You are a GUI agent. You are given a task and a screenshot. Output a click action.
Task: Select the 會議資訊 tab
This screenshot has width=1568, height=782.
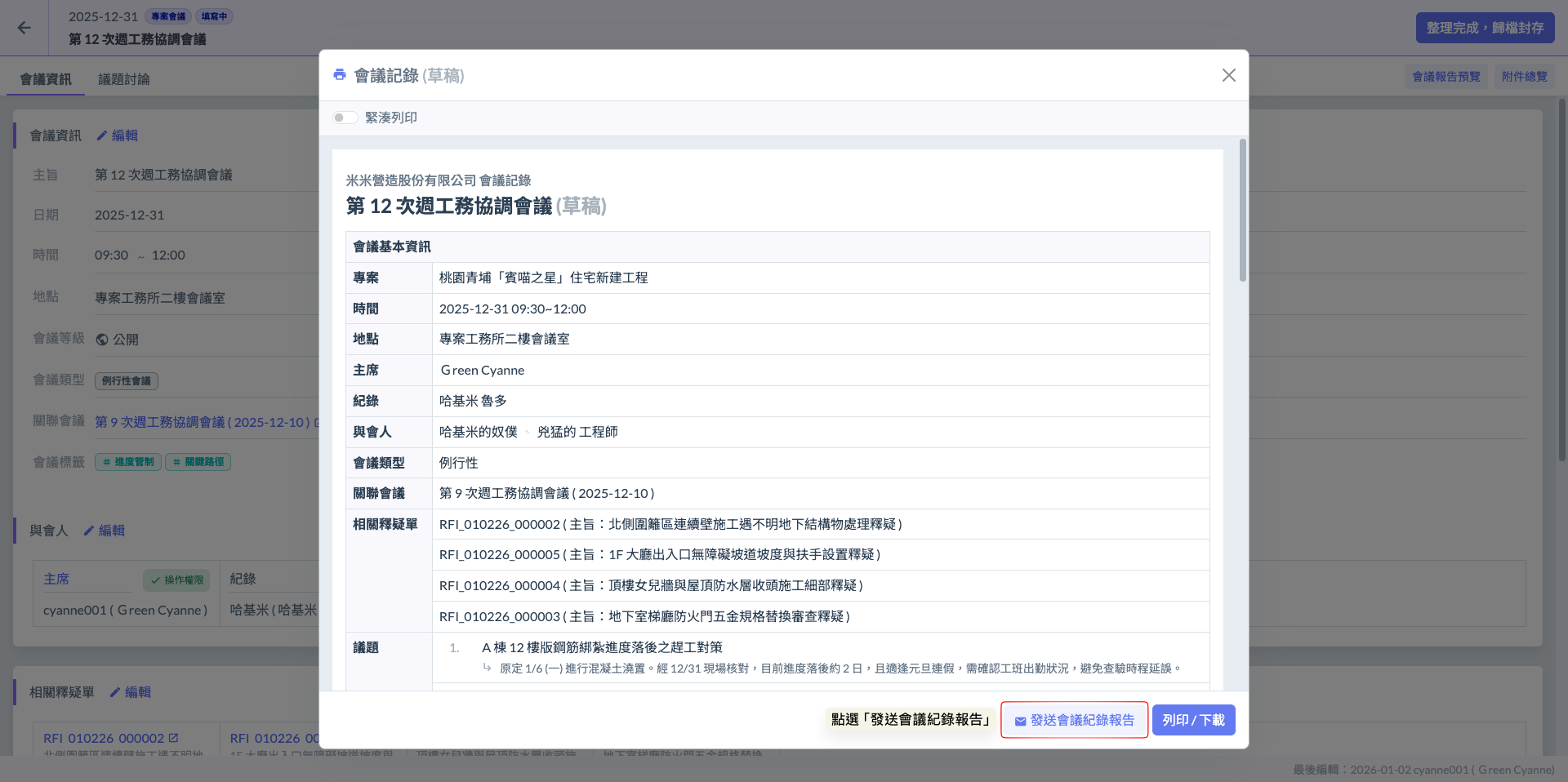pos(46,79)
